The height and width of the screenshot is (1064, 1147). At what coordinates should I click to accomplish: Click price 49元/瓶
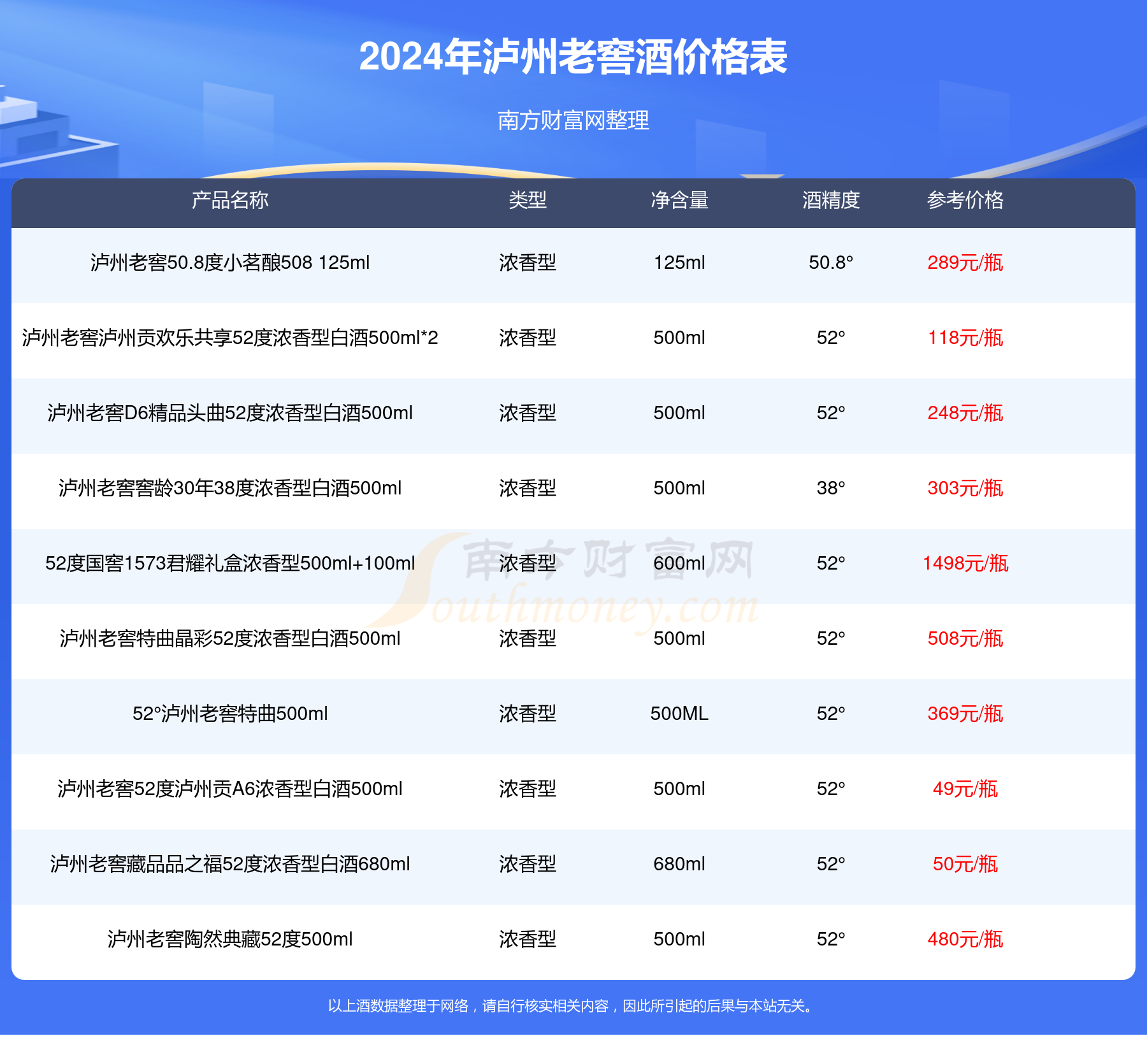(x=965, y=789)
